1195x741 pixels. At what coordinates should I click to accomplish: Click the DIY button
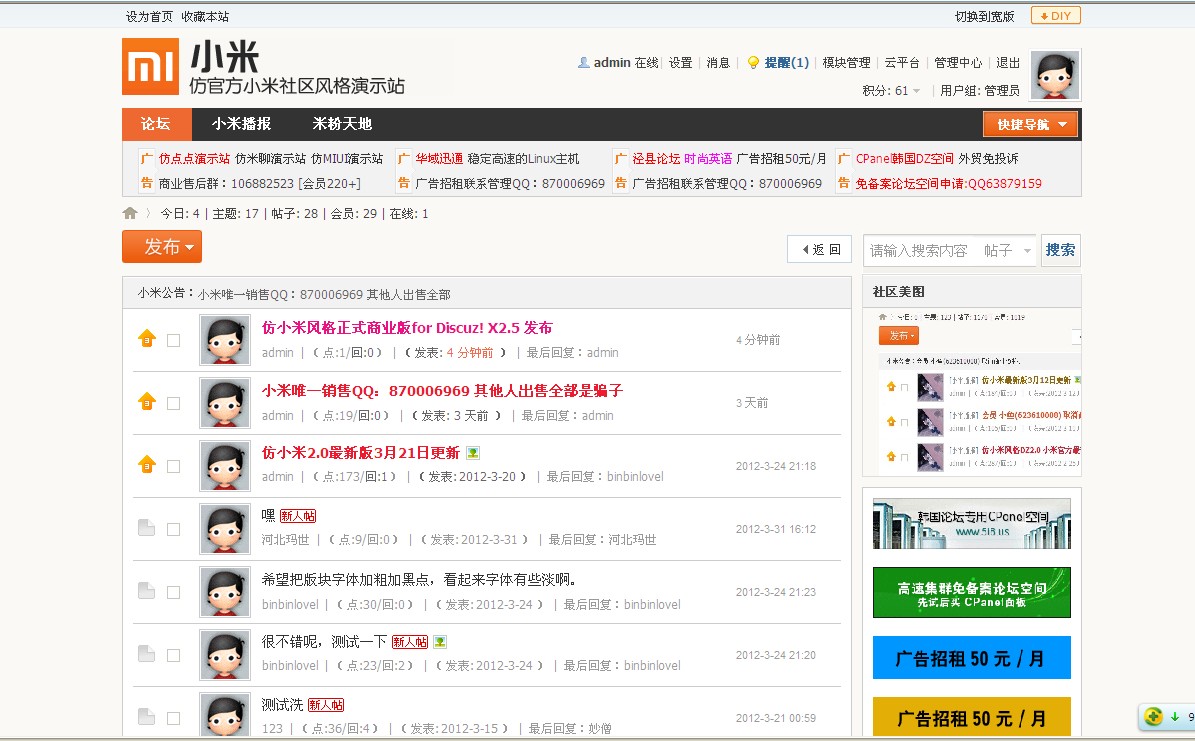(1056, 16)
